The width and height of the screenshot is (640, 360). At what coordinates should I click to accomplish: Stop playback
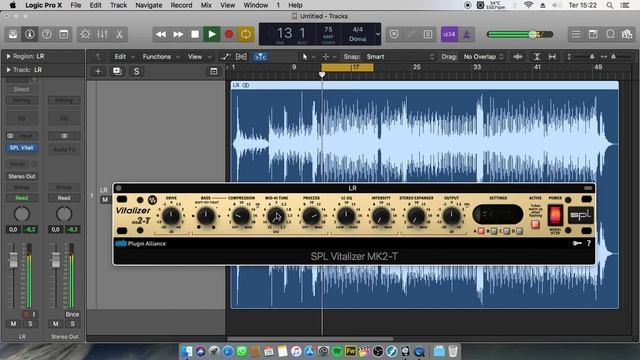pos(195,34)
